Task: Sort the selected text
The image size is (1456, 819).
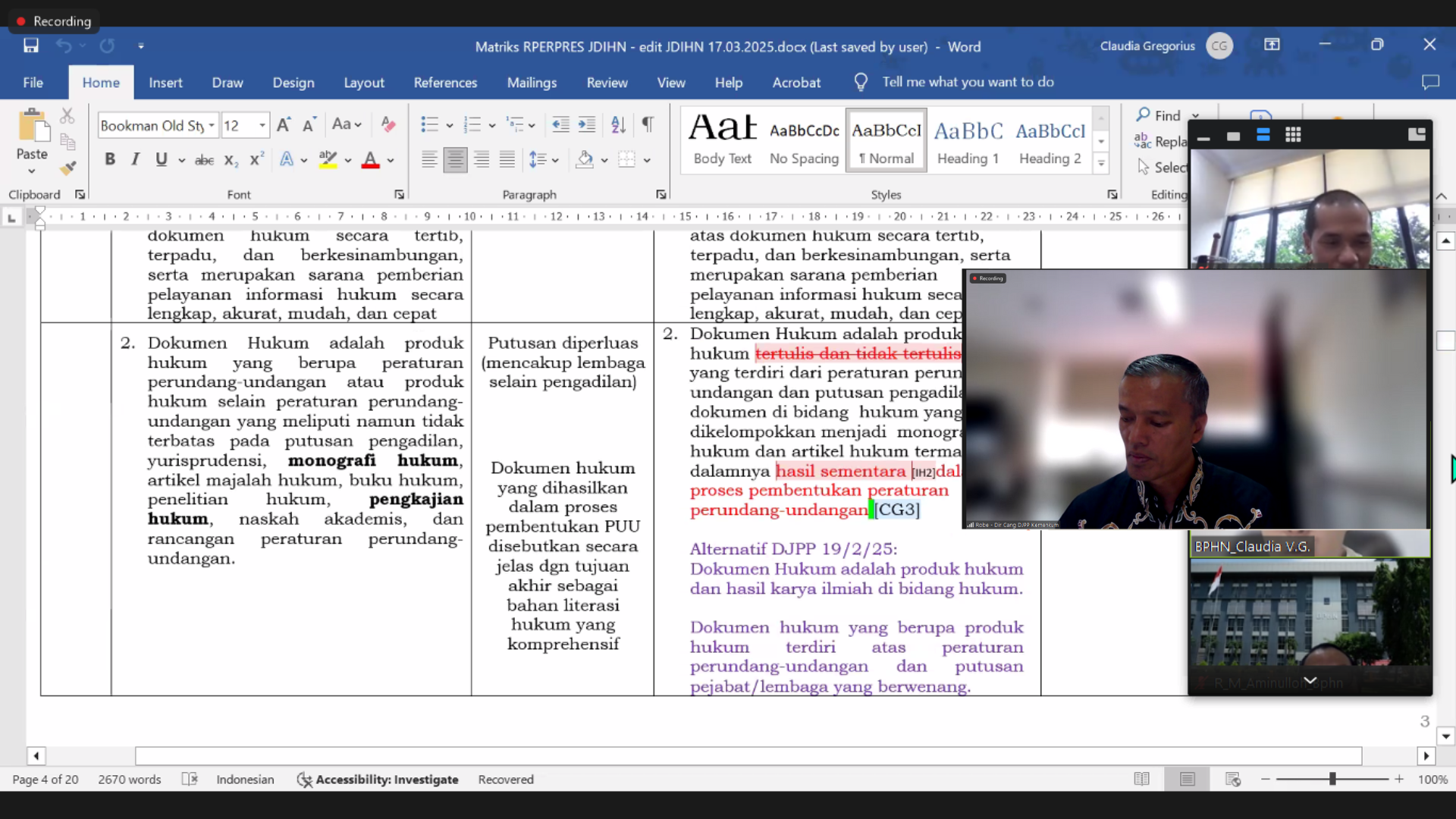Action: 619,124
